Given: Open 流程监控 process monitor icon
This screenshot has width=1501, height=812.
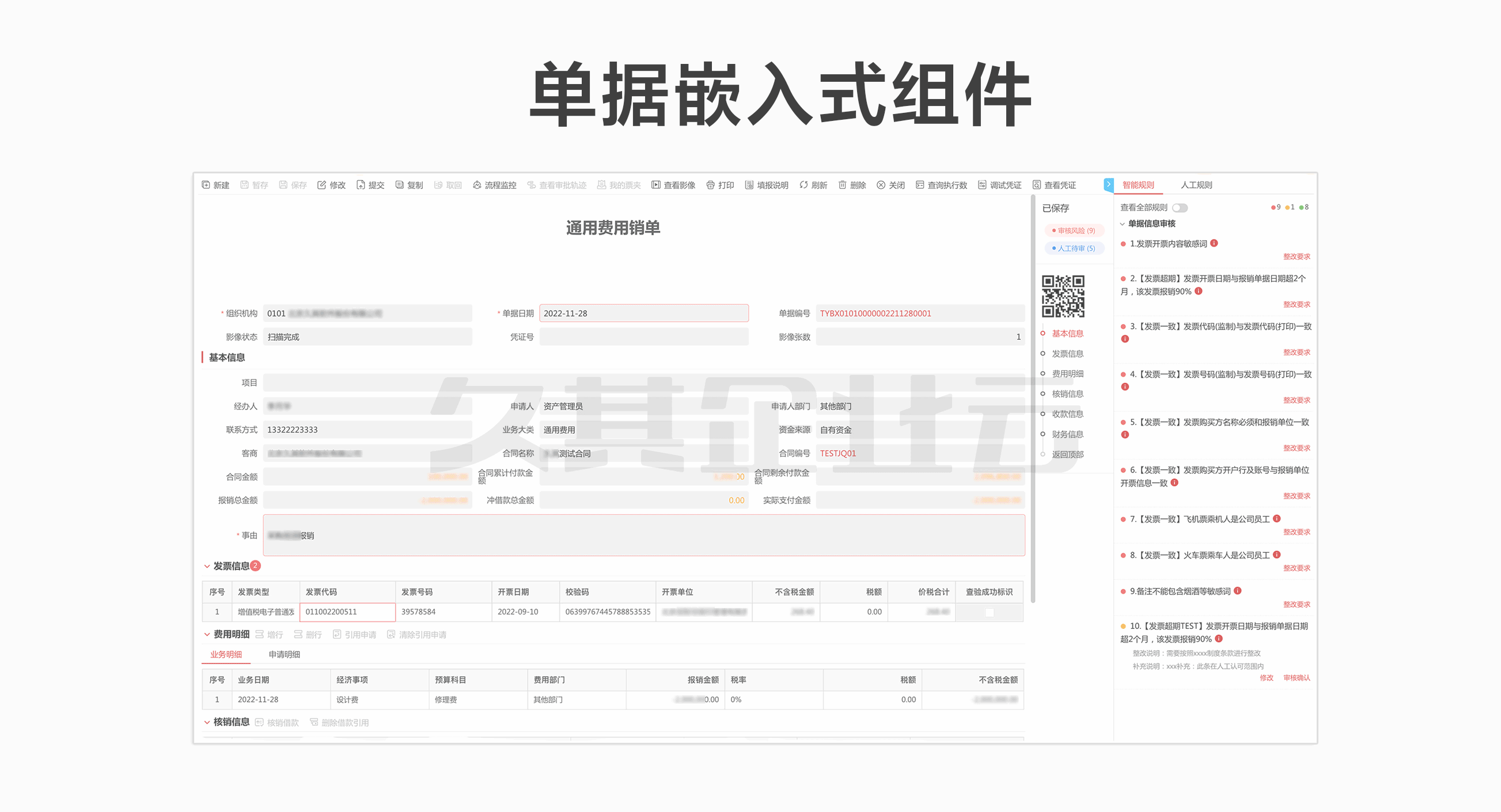Looking at the screenshot, I should pyautogui.click(x=477, y=185).
